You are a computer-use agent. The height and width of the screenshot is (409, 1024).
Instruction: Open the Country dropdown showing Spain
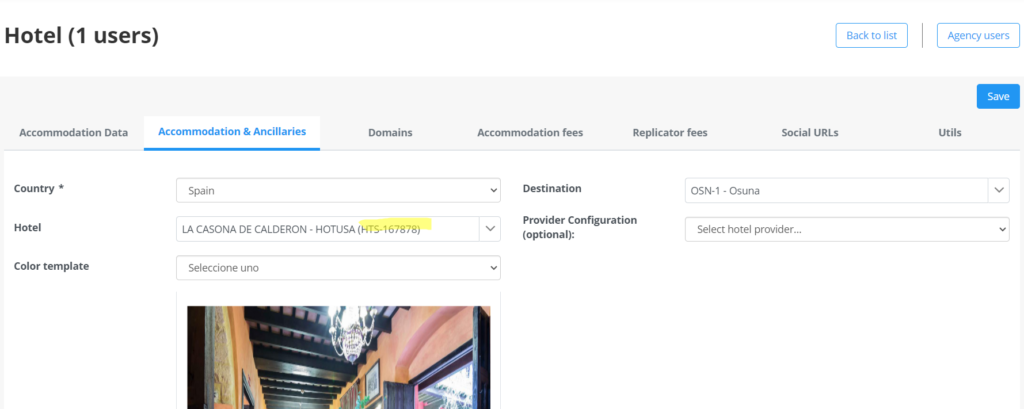pos(338,190)
